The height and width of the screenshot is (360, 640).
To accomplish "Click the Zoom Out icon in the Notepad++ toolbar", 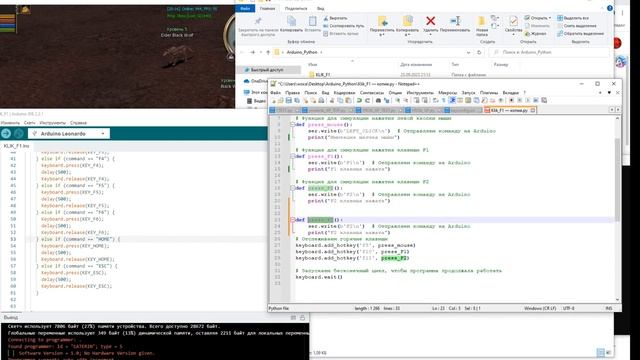I will click(405, 100).
